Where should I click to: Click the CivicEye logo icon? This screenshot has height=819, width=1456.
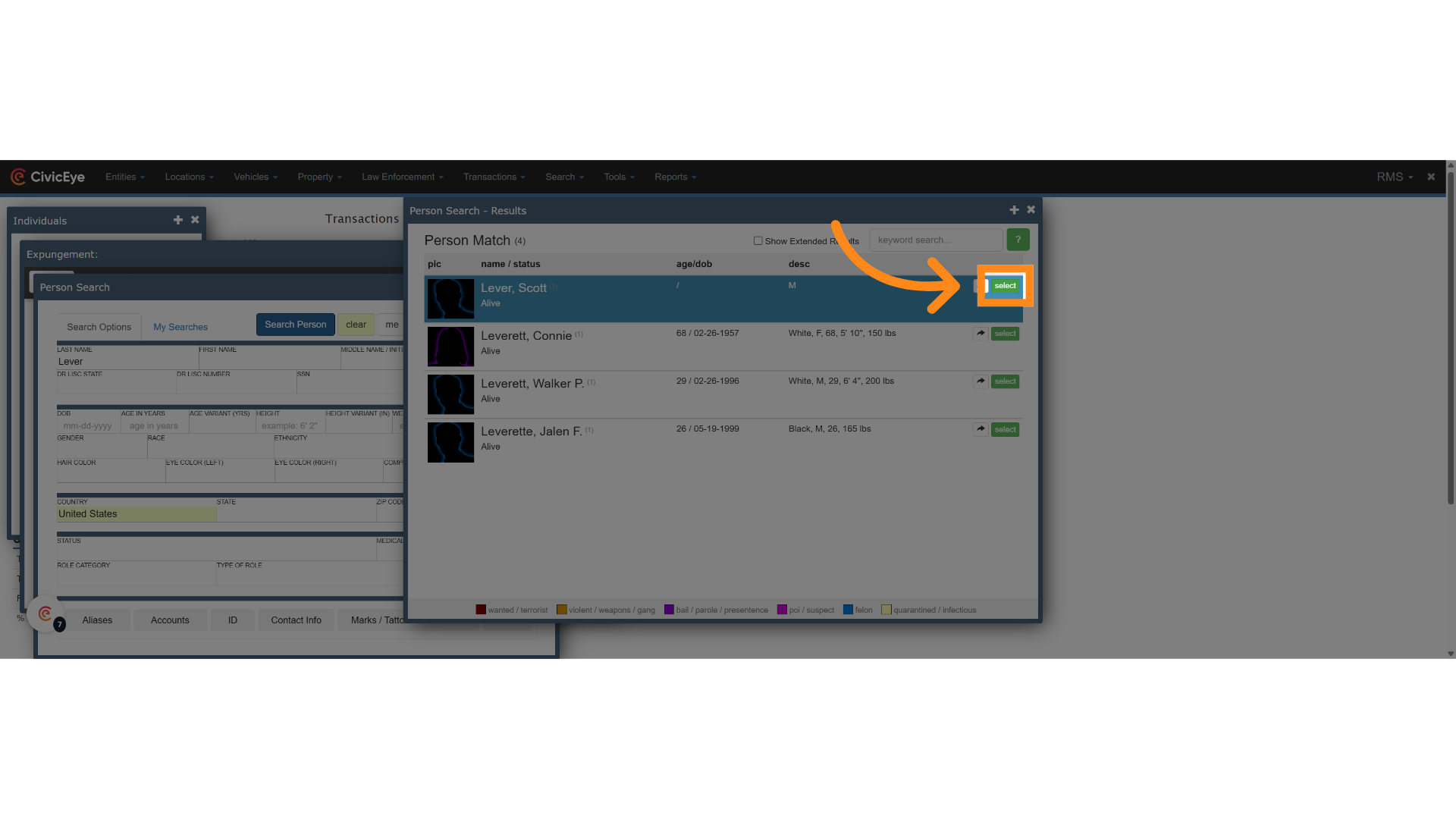[18, 177]
